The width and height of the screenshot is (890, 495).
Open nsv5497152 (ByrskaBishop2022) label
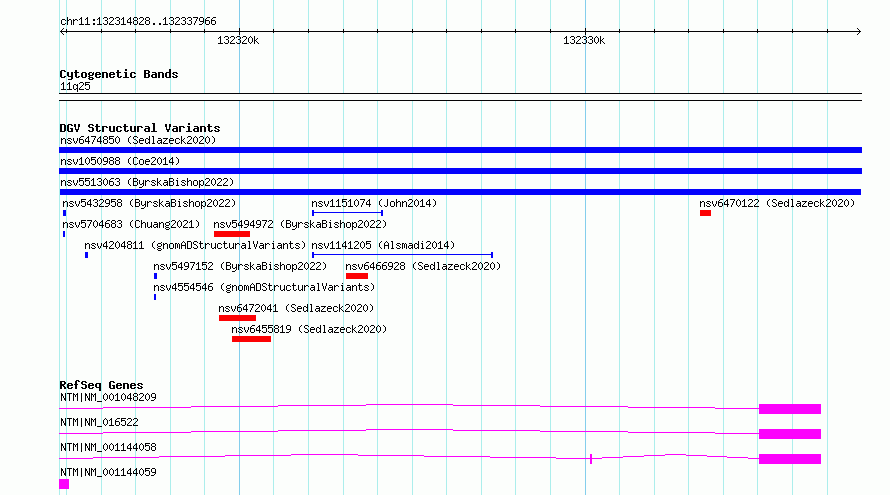(240, 266)
